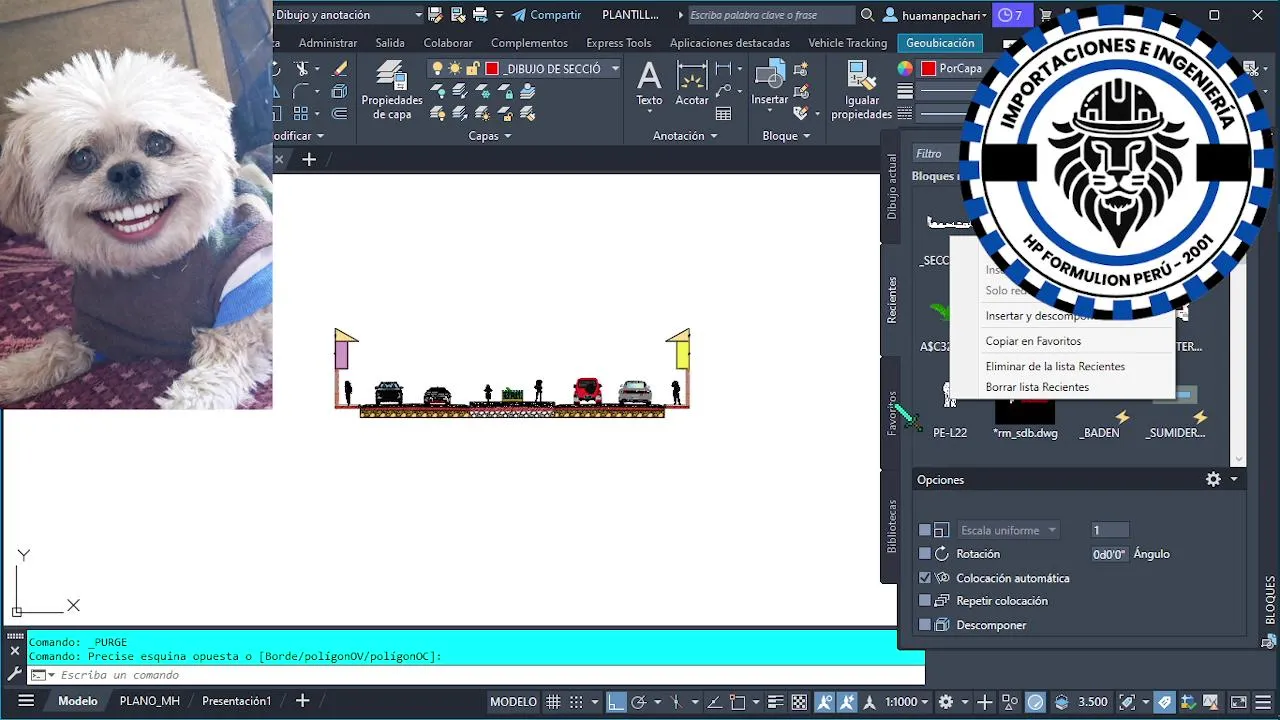Click the transparency checker icon in the status bar
The width and height of the screenshot is (1280, 720).
coord(799,702)
